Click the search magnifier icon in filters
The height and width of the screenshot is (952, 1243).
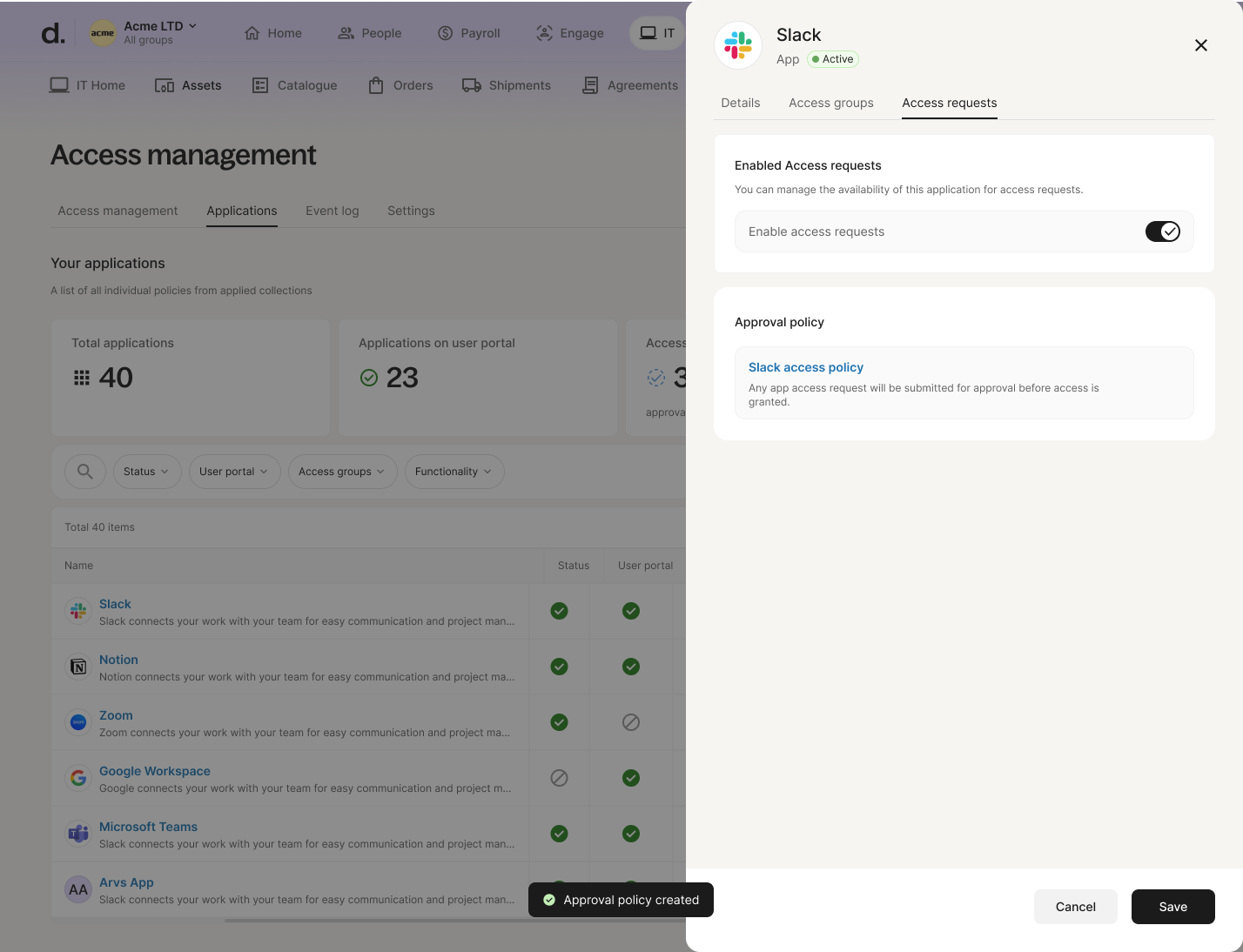(85, 472)
